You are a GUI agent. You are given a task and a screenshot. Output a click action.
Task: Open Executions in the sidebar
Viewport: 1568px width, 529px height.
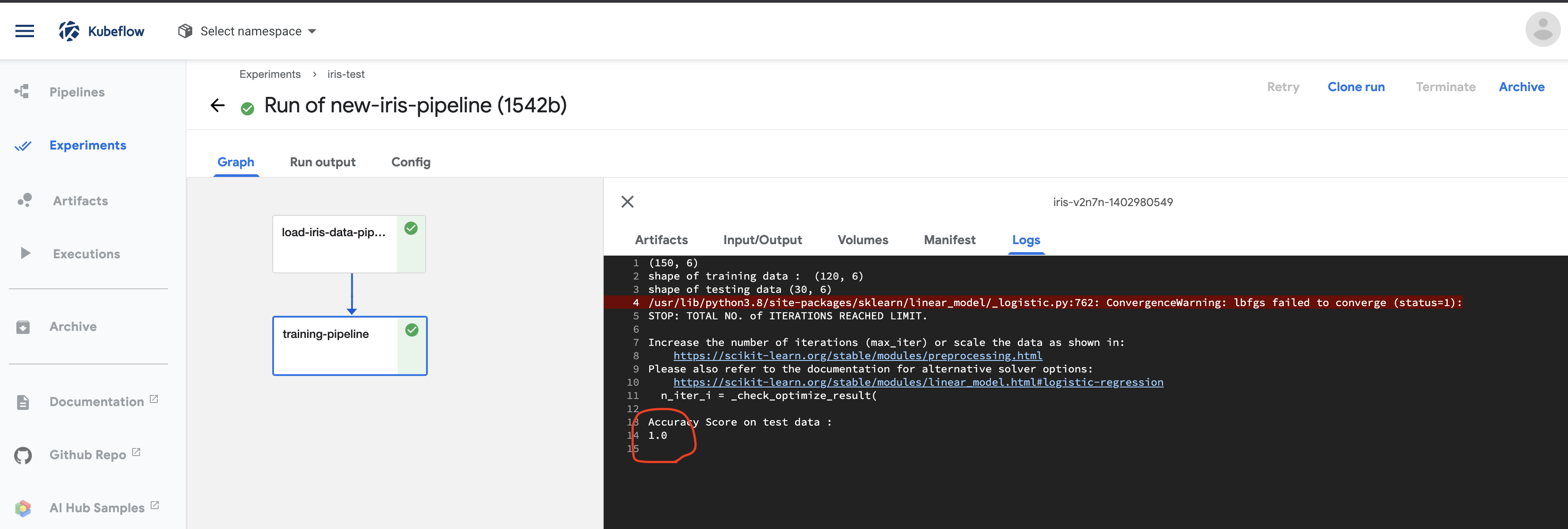tap(86, 253)
